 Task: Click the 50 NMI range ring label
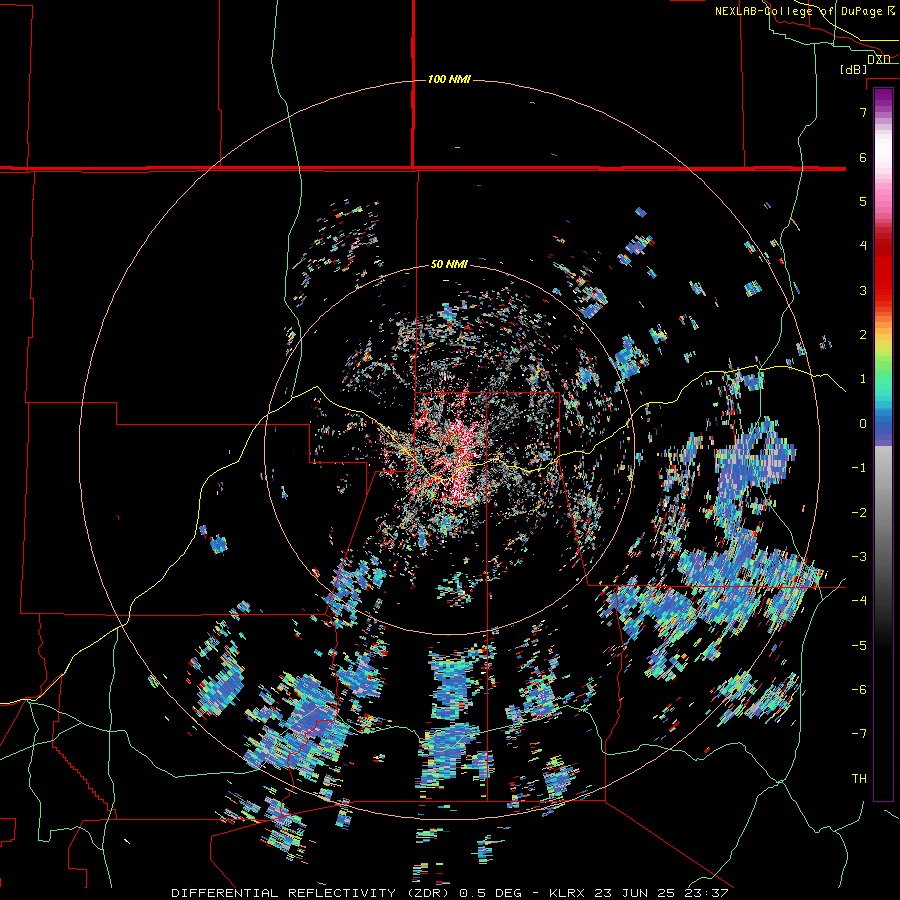[449, 264]
